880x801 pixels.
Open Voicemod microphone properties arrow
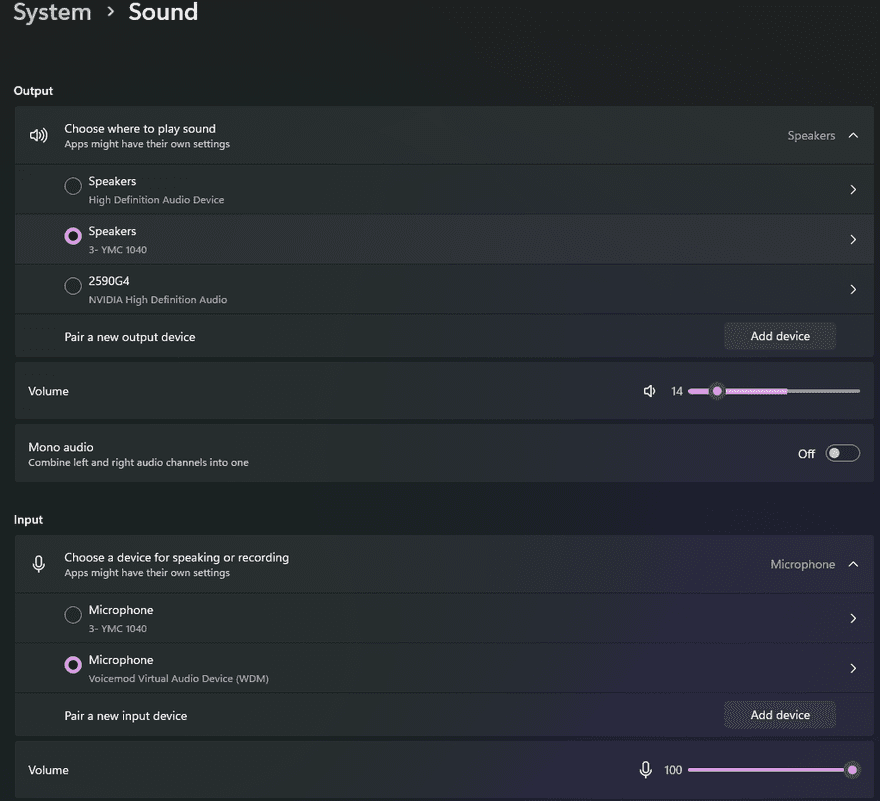(x=853, y=669)
